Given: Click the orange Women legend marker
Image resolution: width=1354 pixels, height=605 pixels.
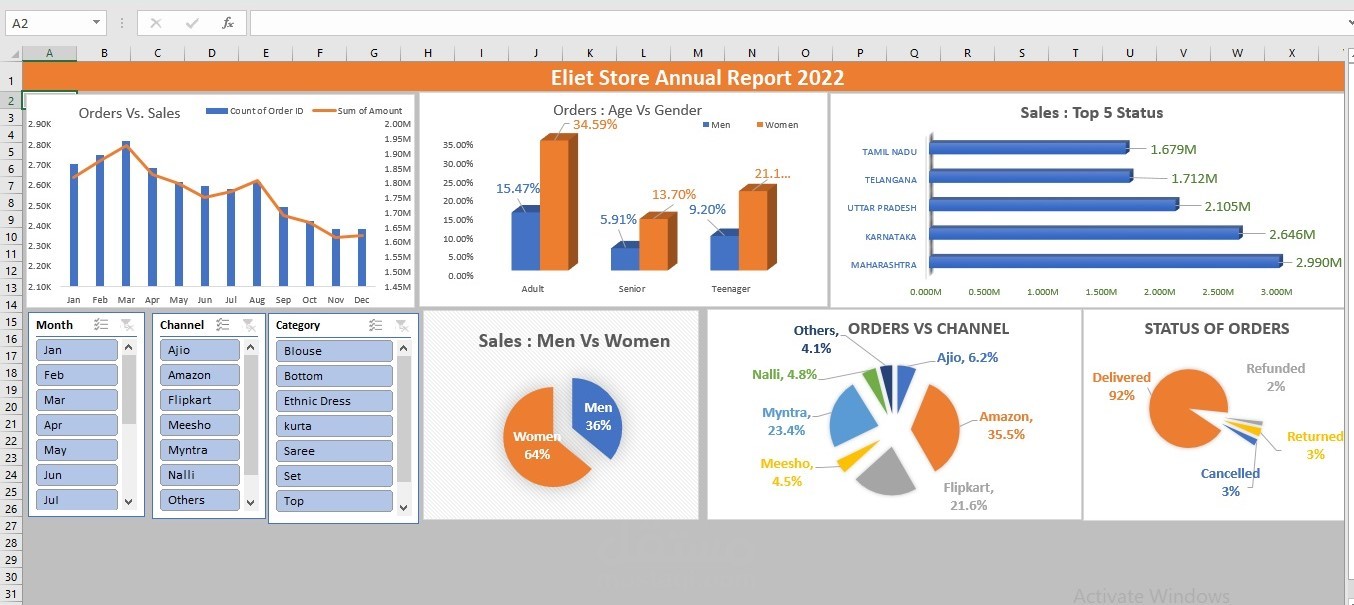Looking at the screenshot, I should tap(760, 125).
